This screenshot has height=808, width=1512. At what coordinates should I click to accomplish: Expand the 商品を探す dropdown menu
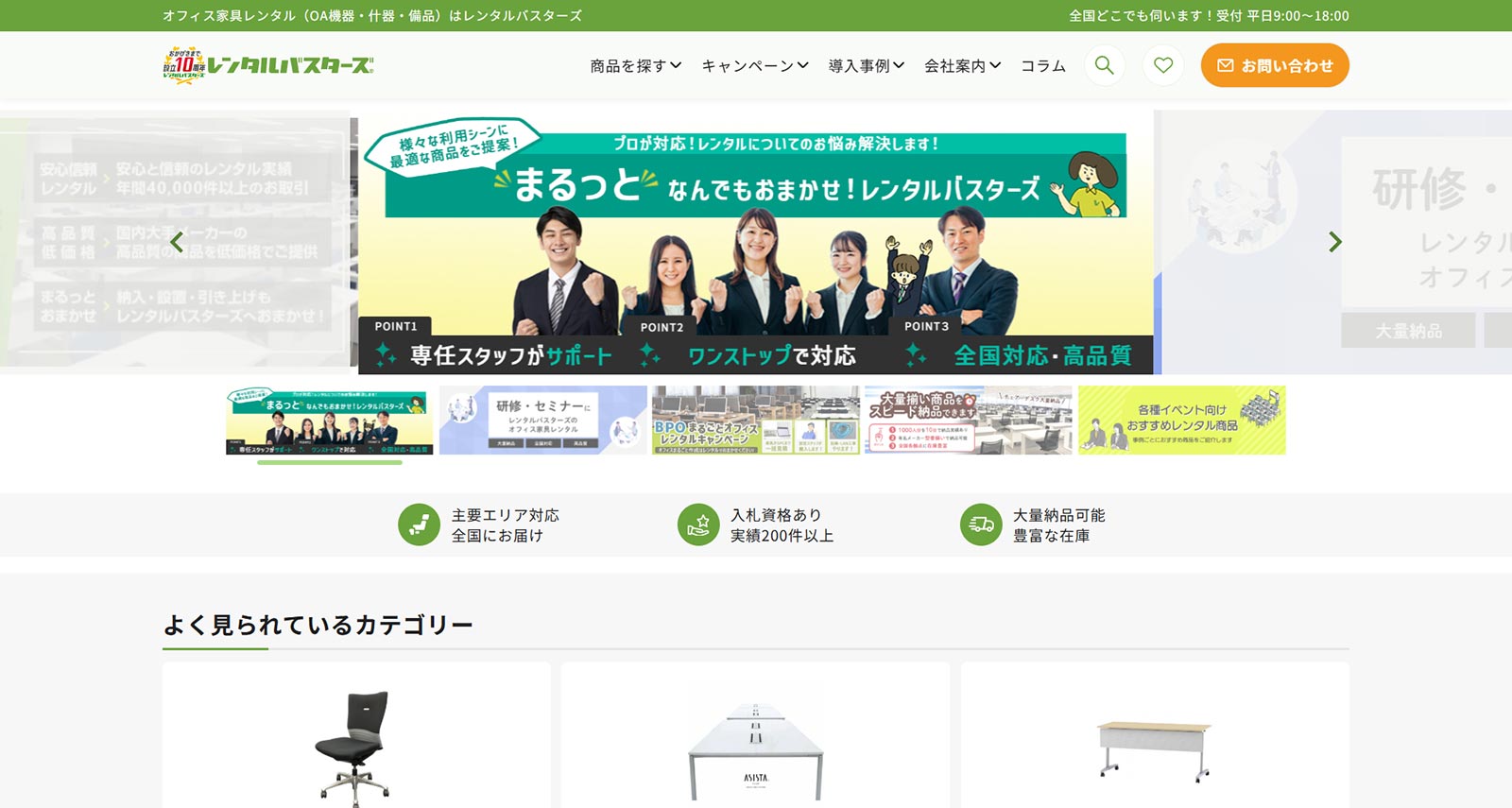point(635,66)
